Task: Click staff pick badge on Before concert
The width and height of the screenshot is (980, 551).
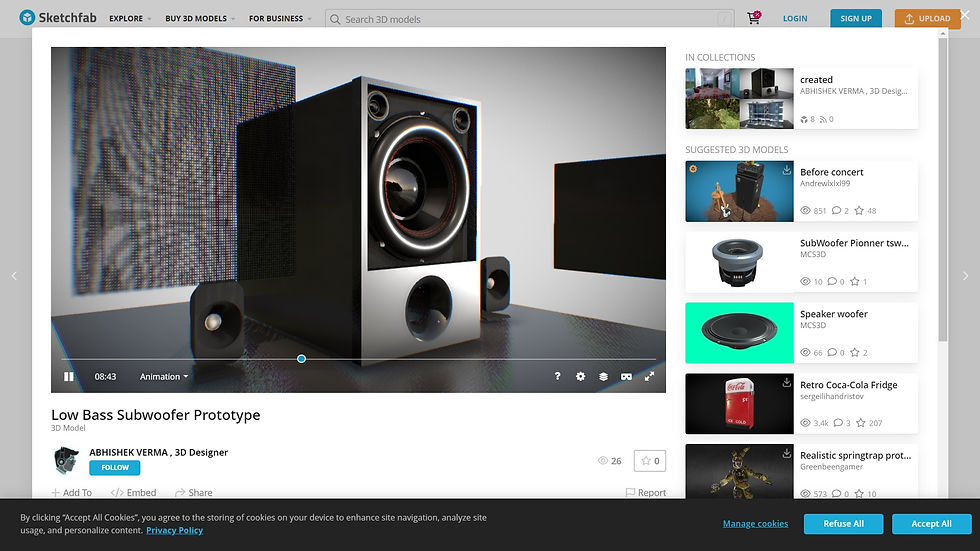Action: (693, 169)
